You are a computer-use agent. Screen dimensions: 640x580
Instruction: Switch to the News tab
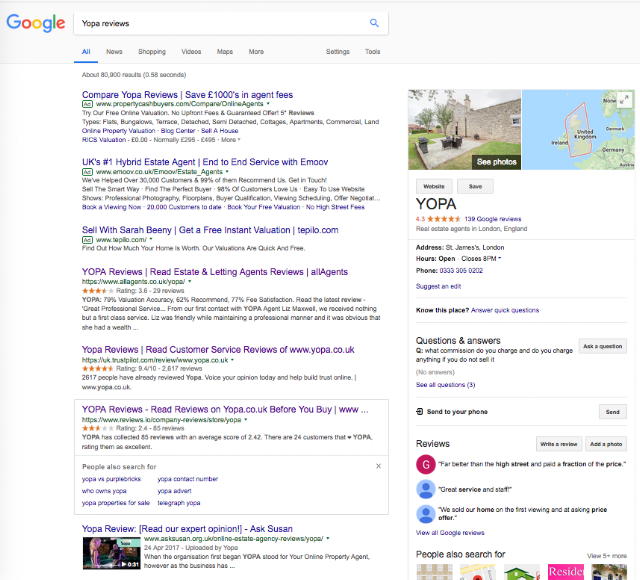point(114,52)
